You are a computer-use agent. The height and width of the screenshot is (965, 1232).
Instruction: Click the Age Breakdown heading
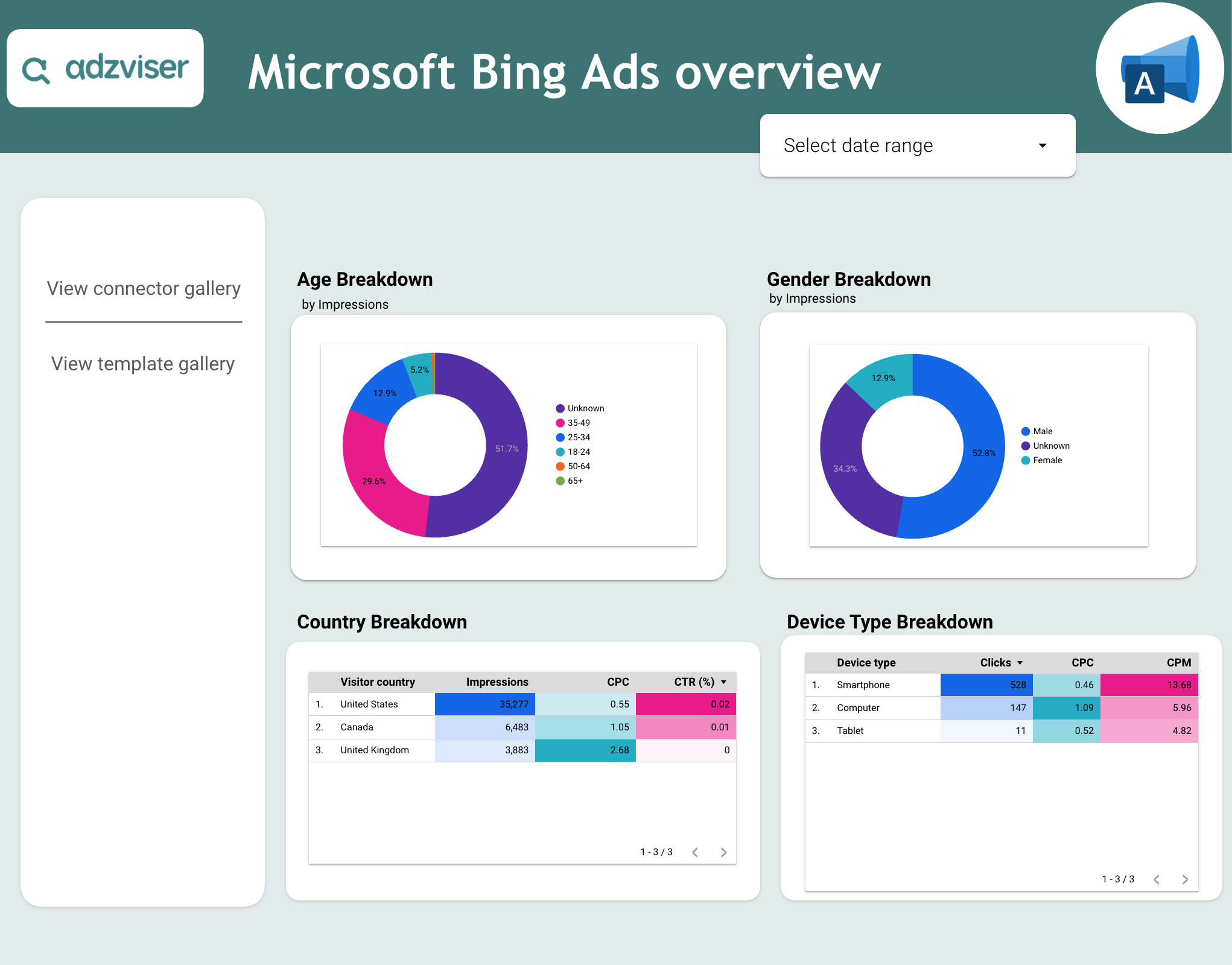coord(365,279)
